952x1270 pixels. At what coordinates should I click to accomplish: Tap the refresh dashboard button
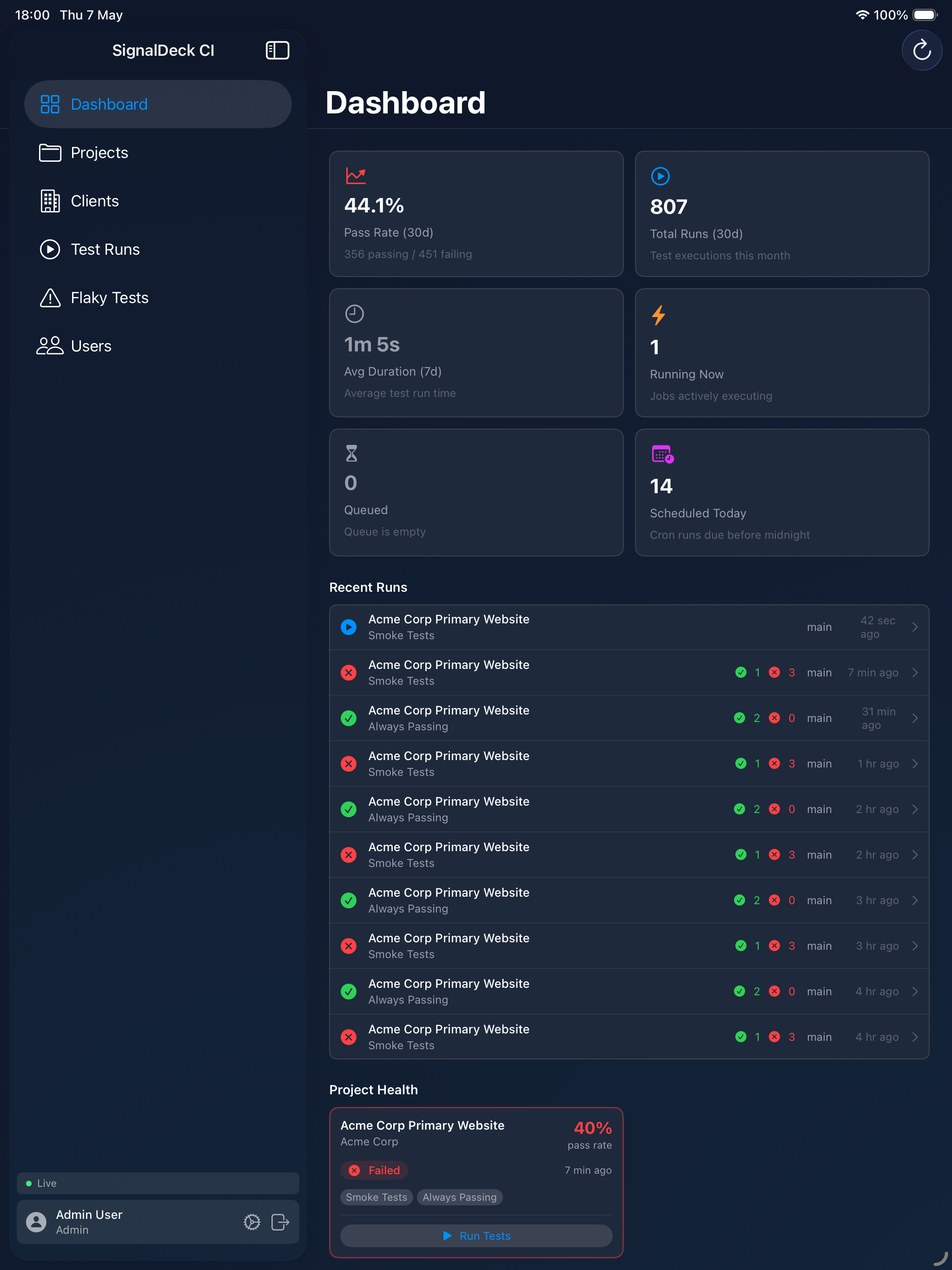click(922, 51)
